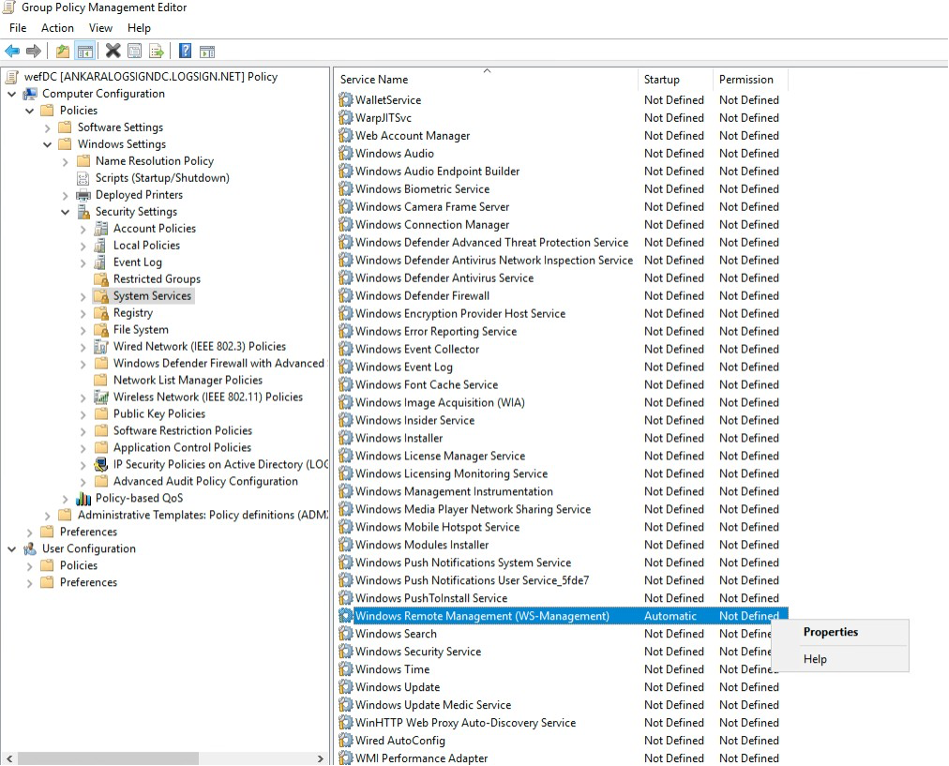Choose Properties from the context menu

(x=840, y=632)
